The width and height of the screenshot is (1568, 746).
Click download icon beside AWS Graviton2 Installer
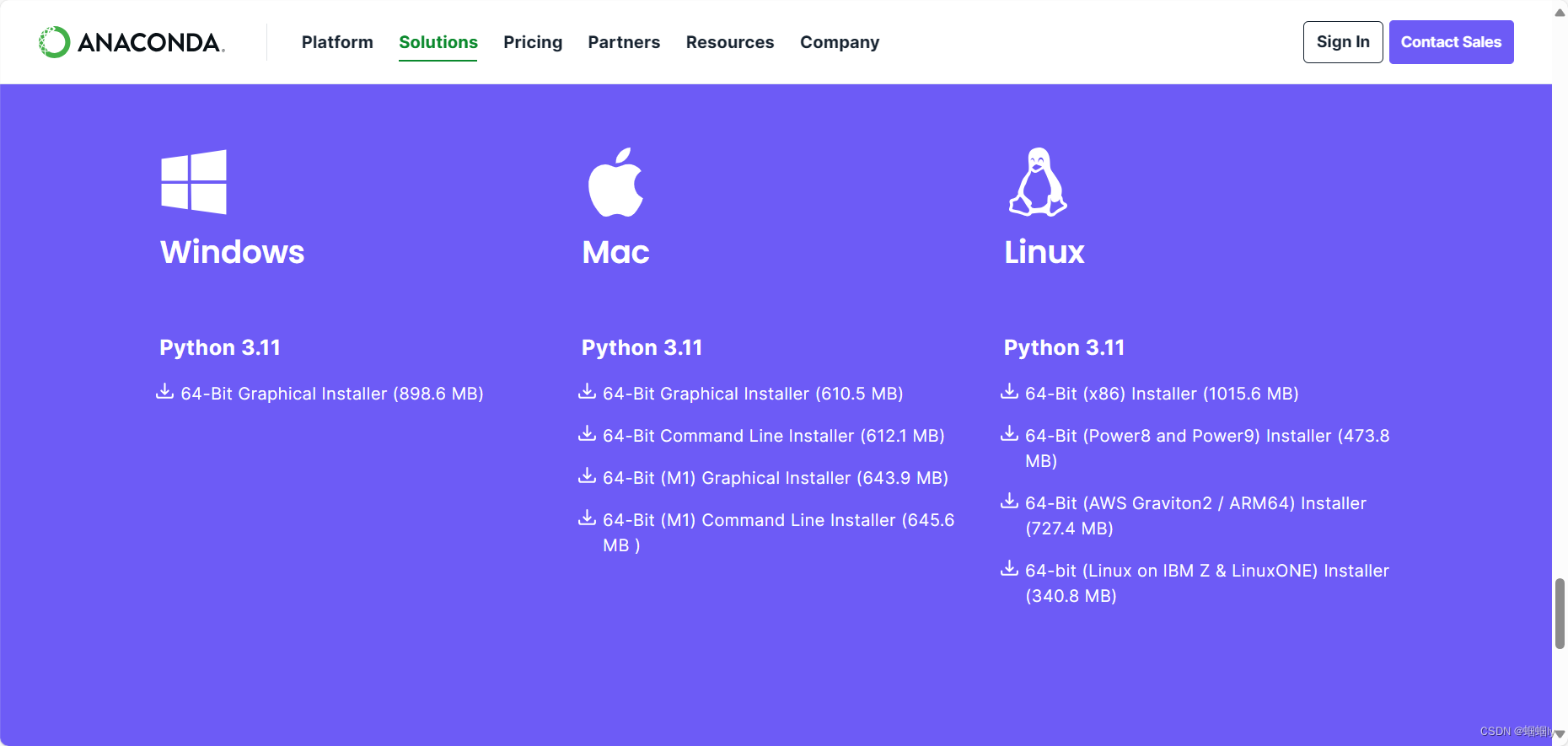[1010, 502]
